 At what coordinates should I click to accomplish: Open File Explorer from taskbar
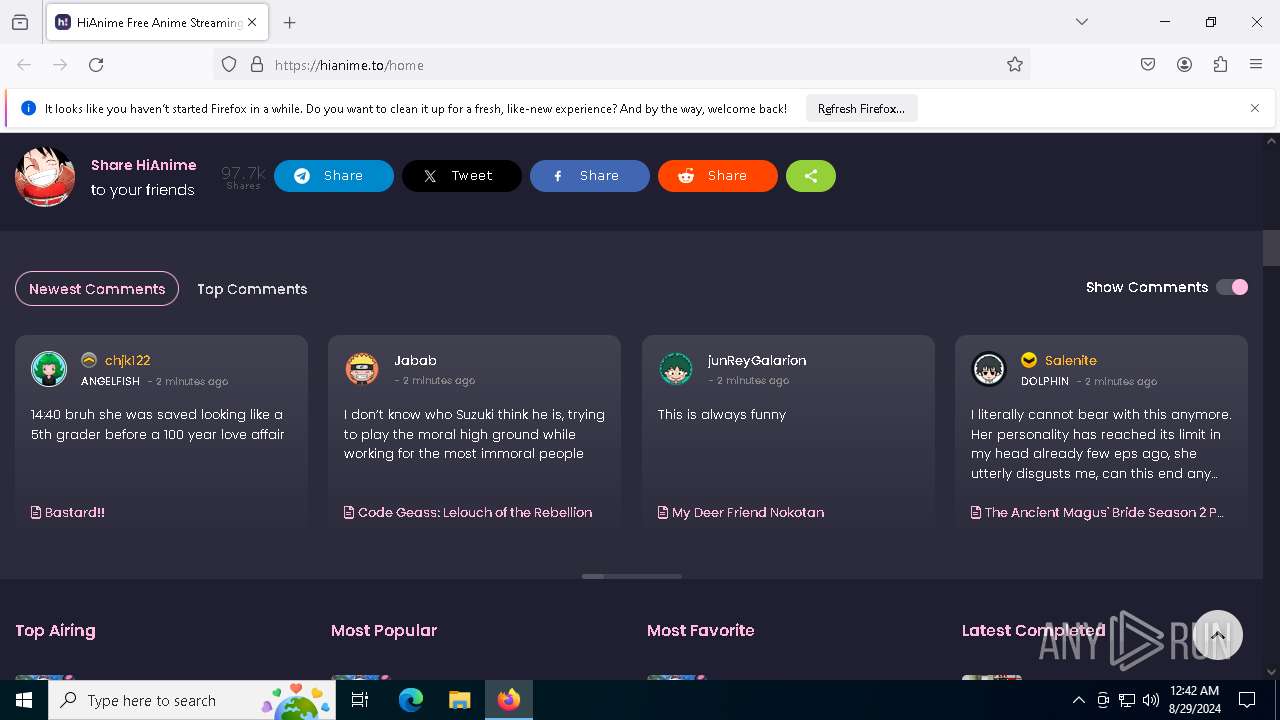pyautogui.click(x=459, y=700)
